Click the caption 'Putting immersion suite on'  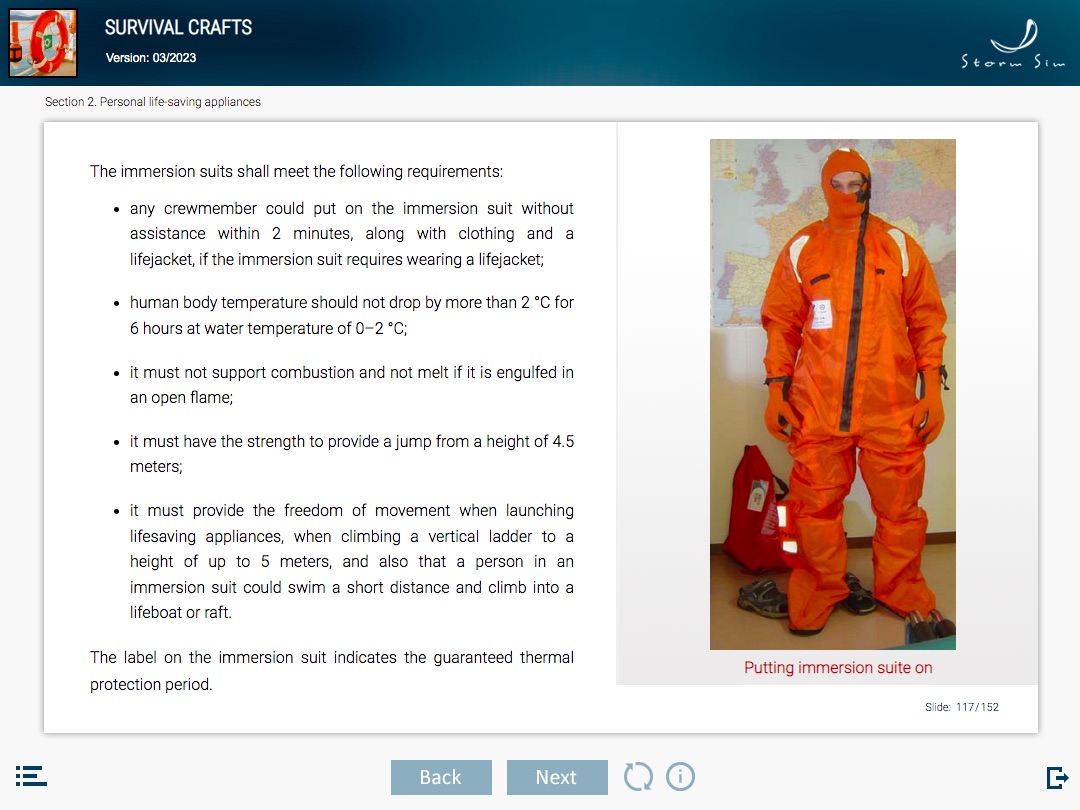tap(838, 667)
